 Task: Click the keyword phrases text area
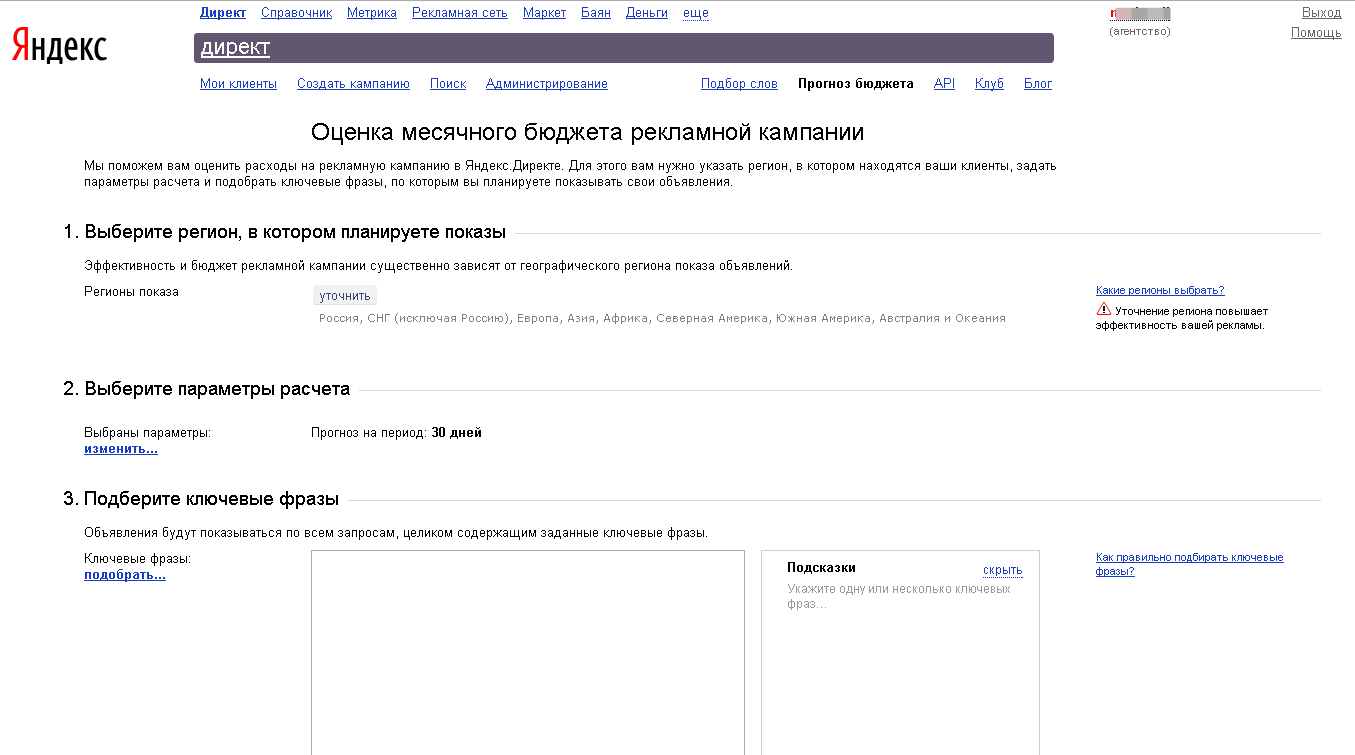pyautogui.click(x=527, y=650)
